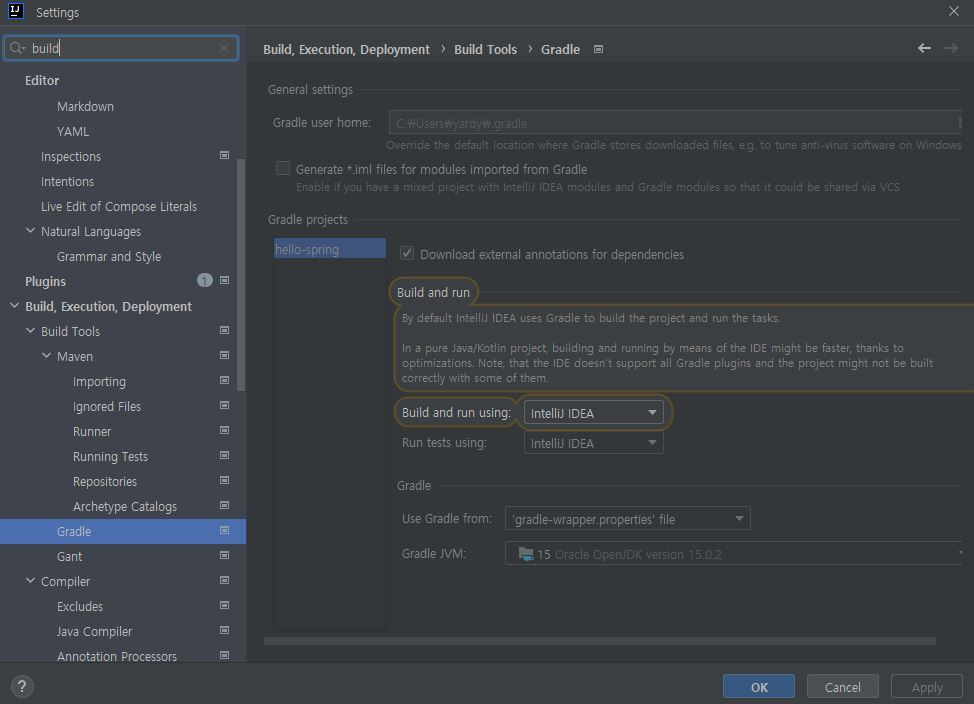The image size is (974, 704).
Task: Open the Build and run using dropdown
Action: click(x=594, y=413)
